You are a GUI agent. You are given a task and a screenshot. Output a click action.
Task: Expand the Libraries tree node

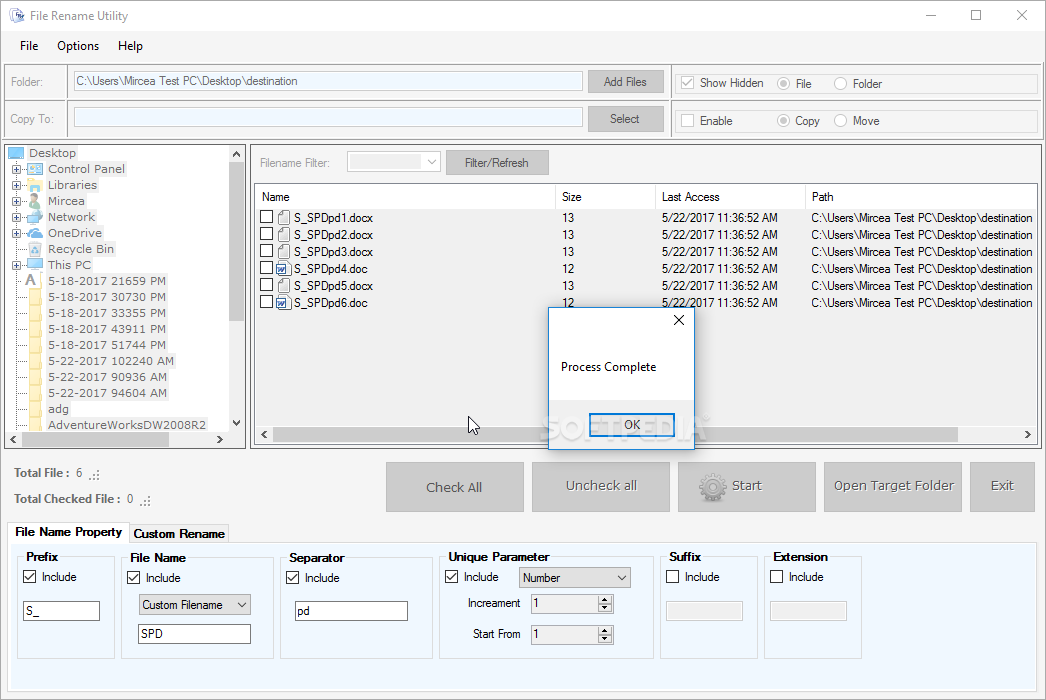(17, 185)
